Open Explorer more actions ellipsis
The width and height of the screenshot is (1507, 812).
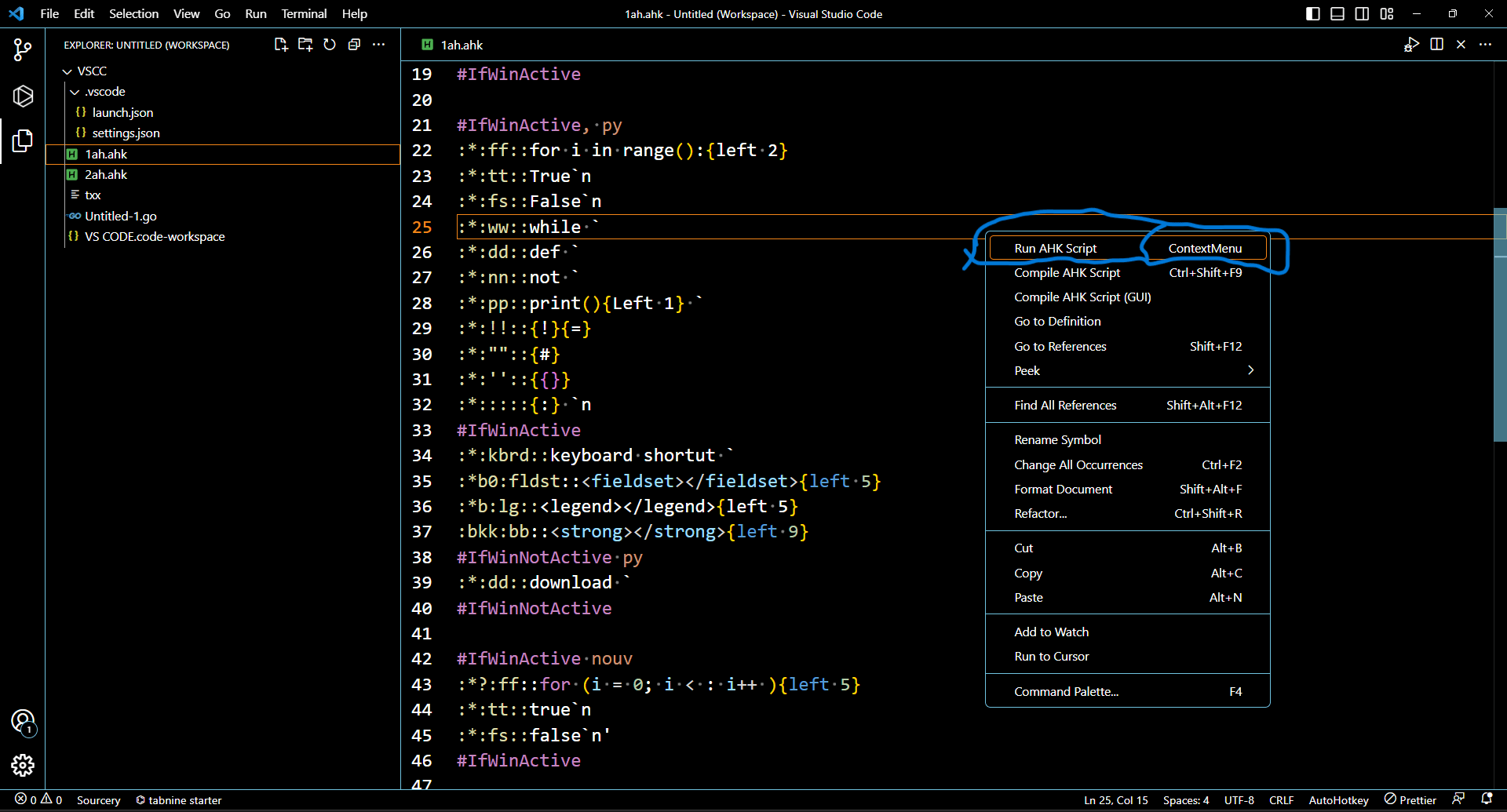[x=379, y=45]
